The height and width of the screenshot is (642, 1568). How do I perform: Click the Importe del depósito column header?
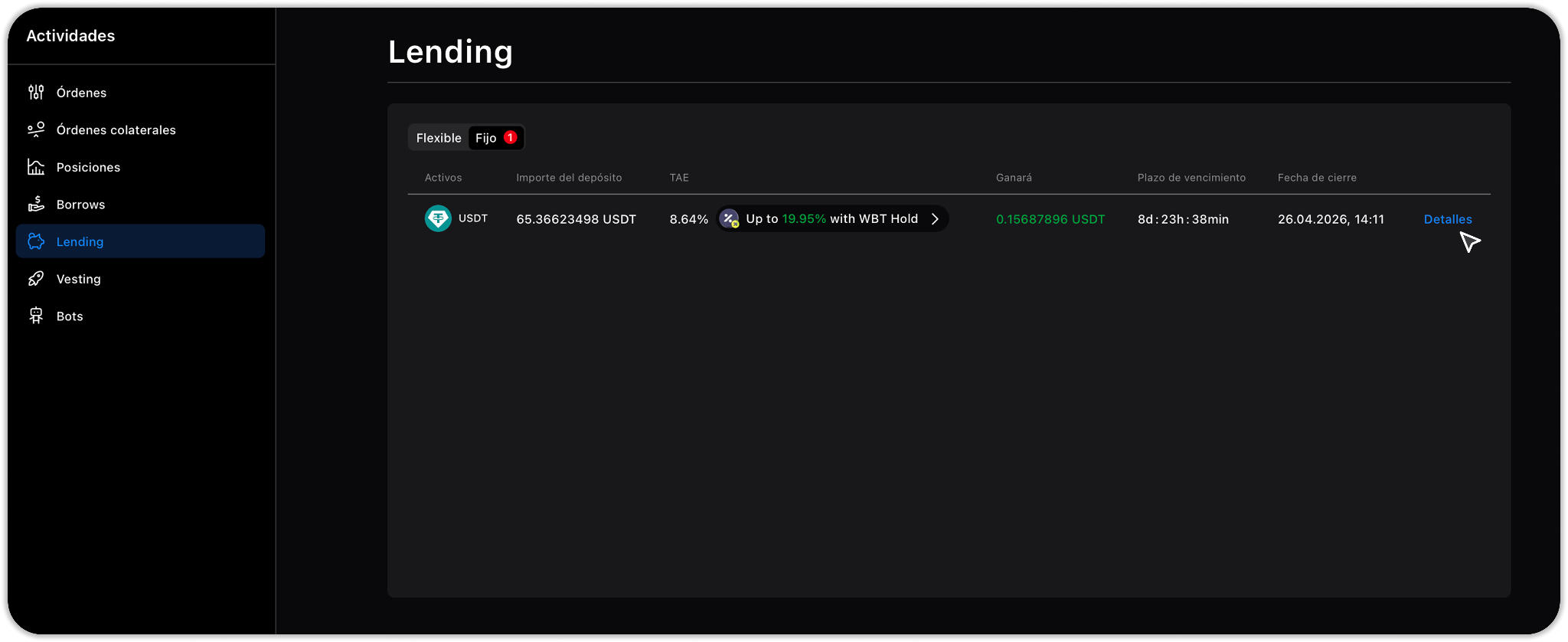tap(569, 178)
